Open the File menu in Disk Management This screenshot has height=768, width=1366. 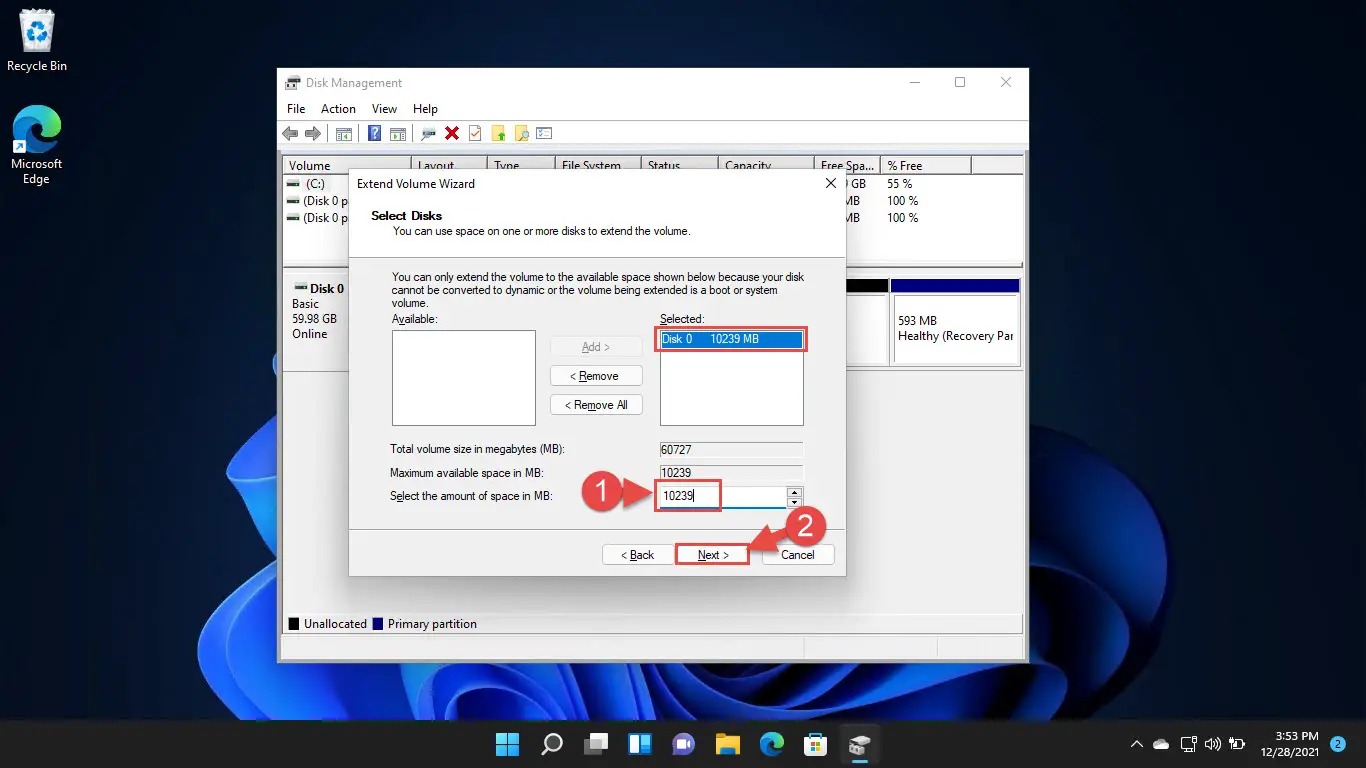(296, 109)
